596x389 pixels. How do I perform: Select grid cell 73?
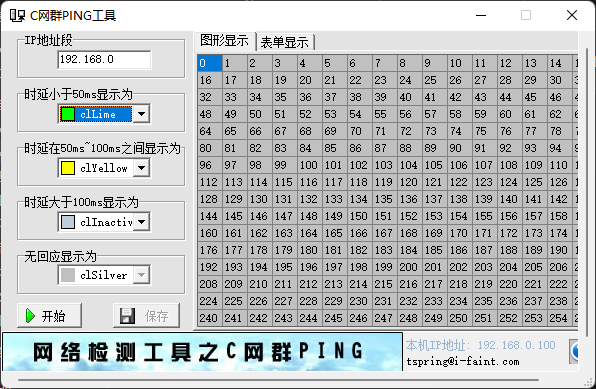pos(435,131)
